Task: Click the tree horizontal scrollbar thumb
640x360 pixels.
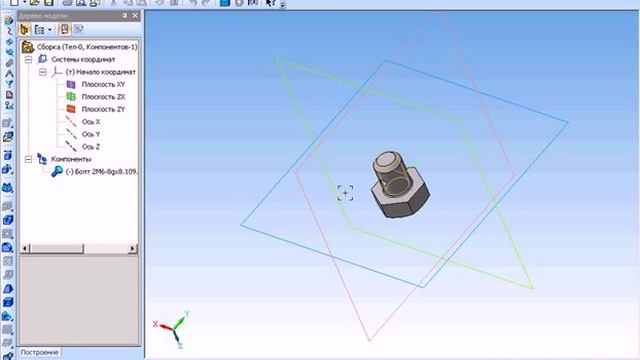Action: tap(57, 248)
